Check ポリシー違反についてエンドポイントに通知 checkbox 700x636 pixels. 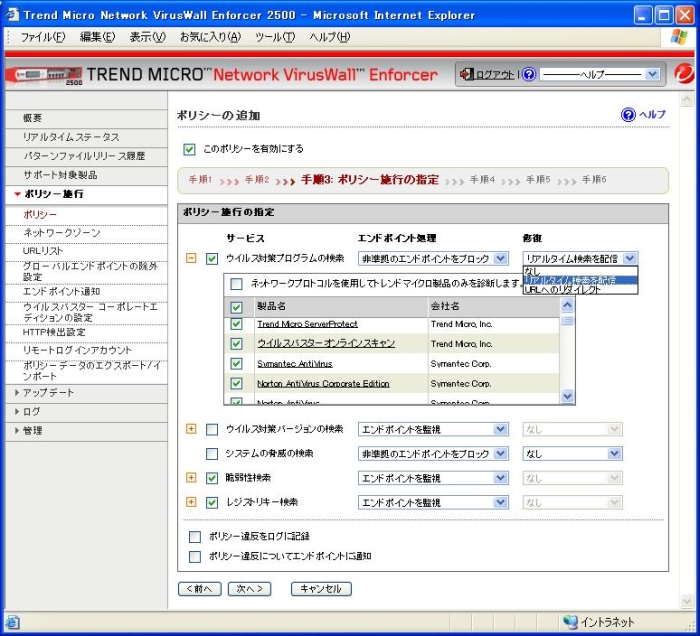click(195, 557)
